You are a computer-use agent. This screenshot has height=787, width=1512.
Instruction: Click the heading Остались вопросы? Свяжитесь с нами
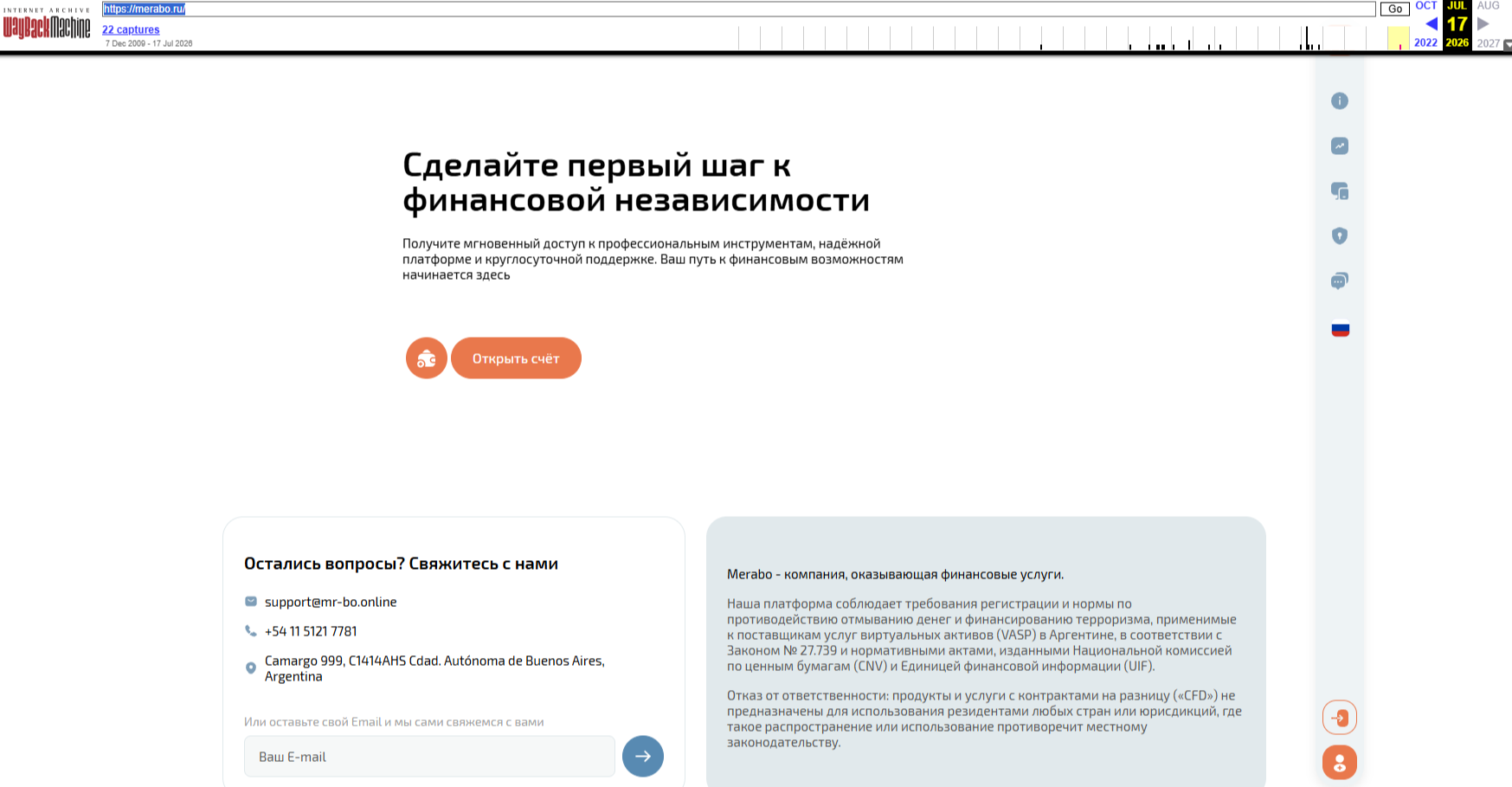click(401, 564)
